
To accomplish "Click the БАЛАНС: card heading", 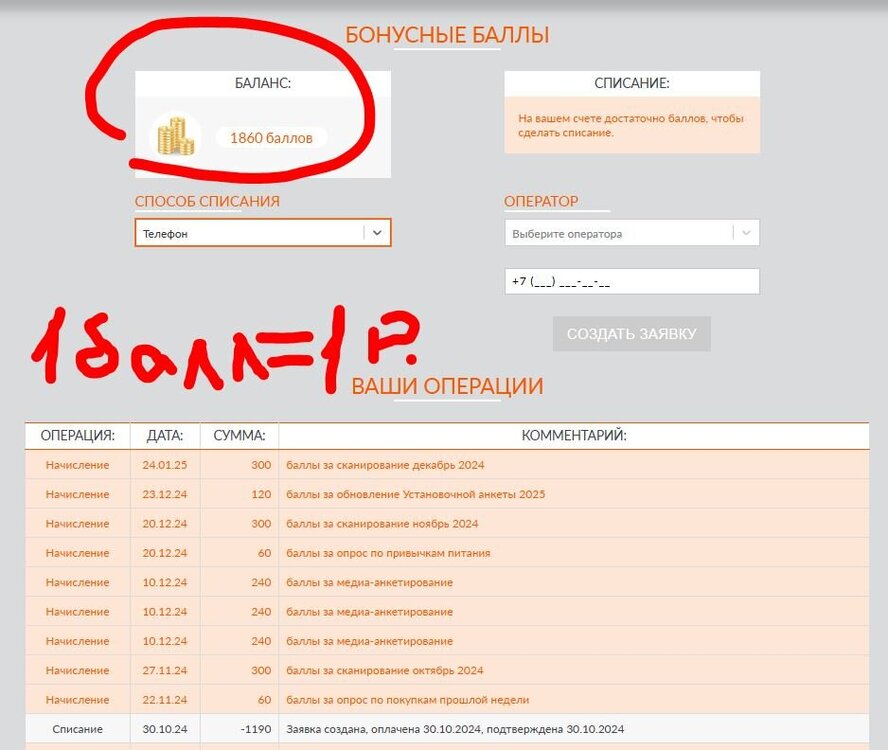I will point(263,83).
